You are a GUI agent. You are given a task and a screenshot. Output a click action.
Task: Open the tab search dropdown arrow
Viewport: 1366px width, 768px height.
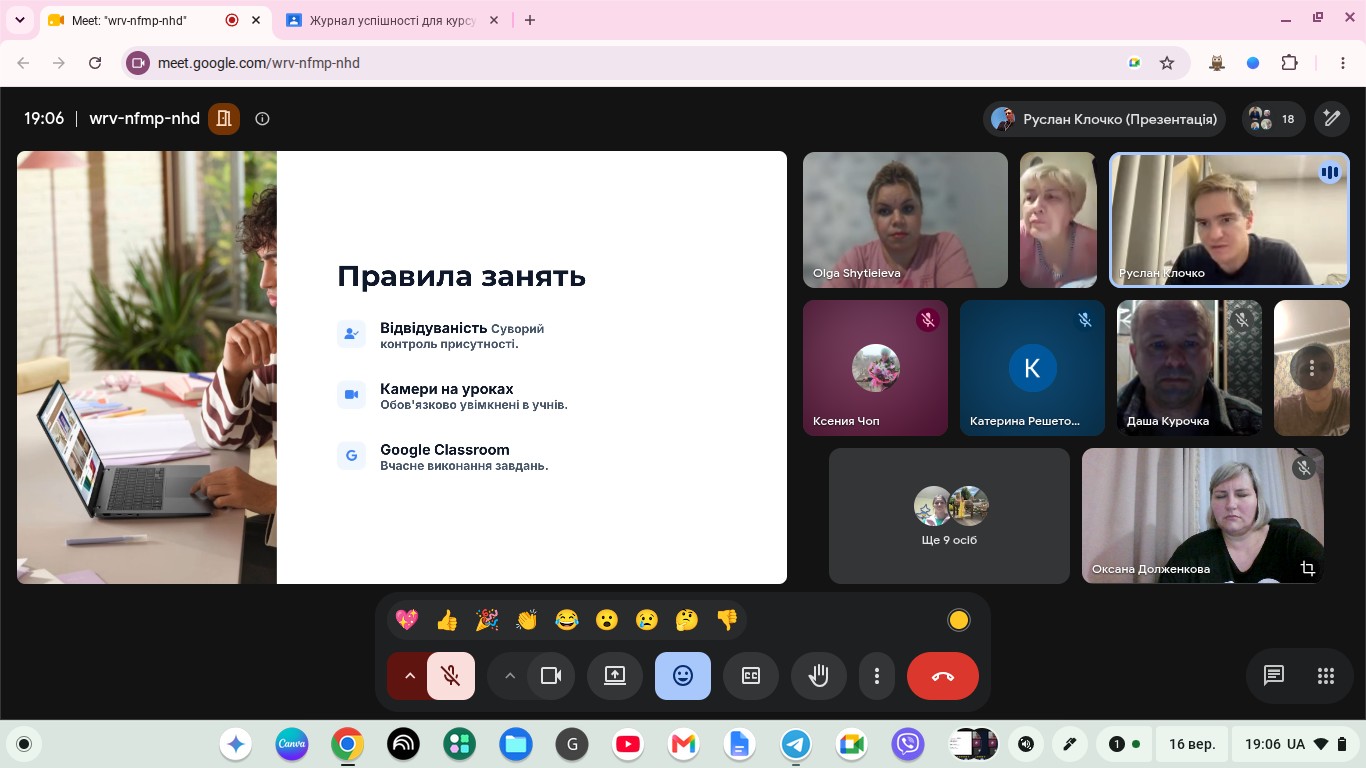pos(20,20)
